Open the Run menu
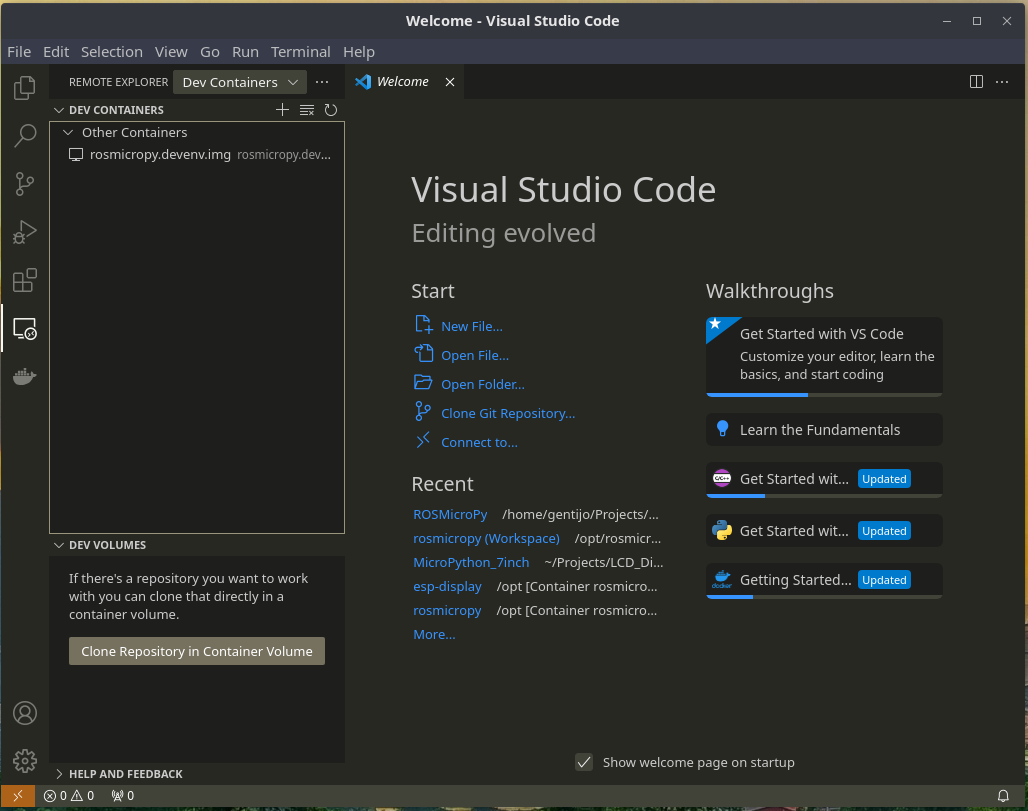1028x811 pixels. click(245, 52)
